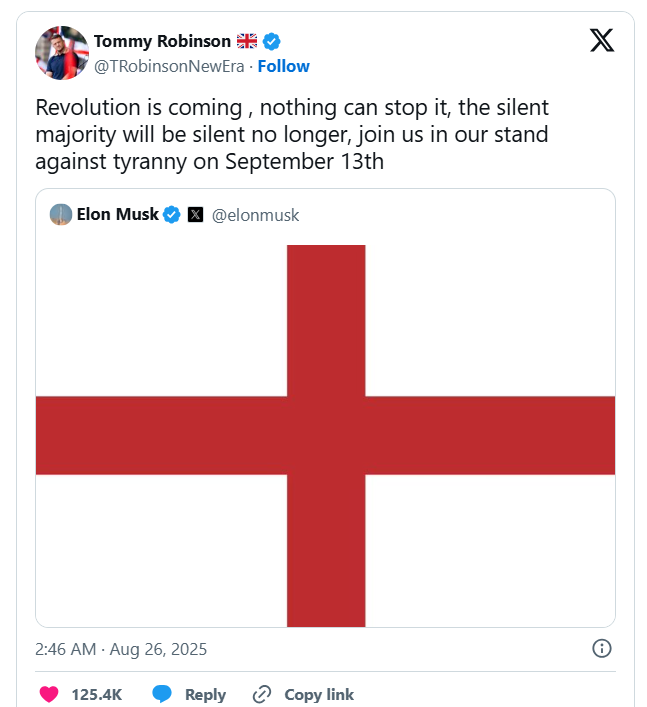This screenshot has width=647, height=707.
Task: Open the @elonmusk handle
Action: point(255,214)
